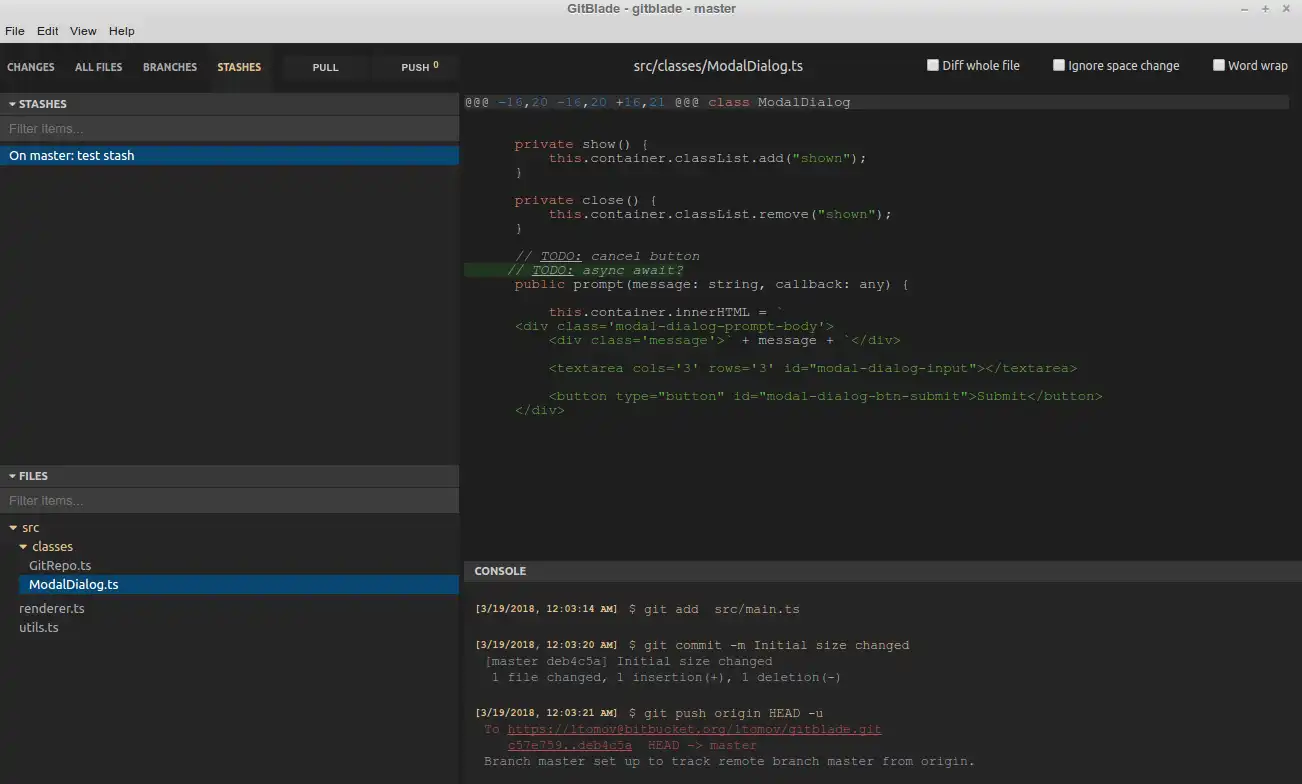Focus the stashes filter input field

(229, 129)
